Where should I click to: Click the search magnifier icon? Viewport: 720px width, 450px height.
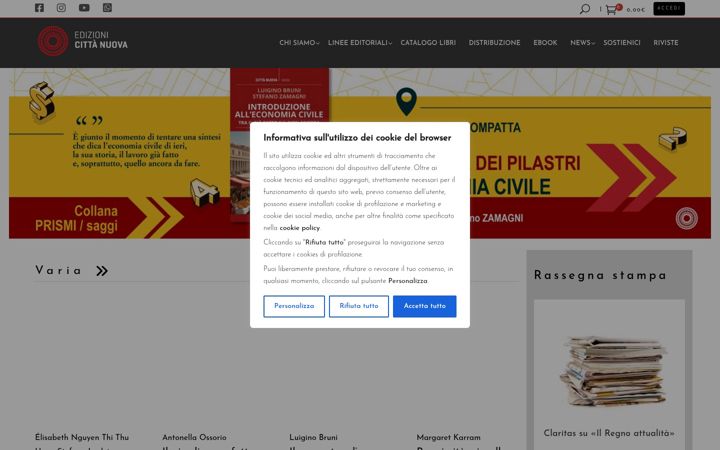pyautogui.click(x=585, y=9)
